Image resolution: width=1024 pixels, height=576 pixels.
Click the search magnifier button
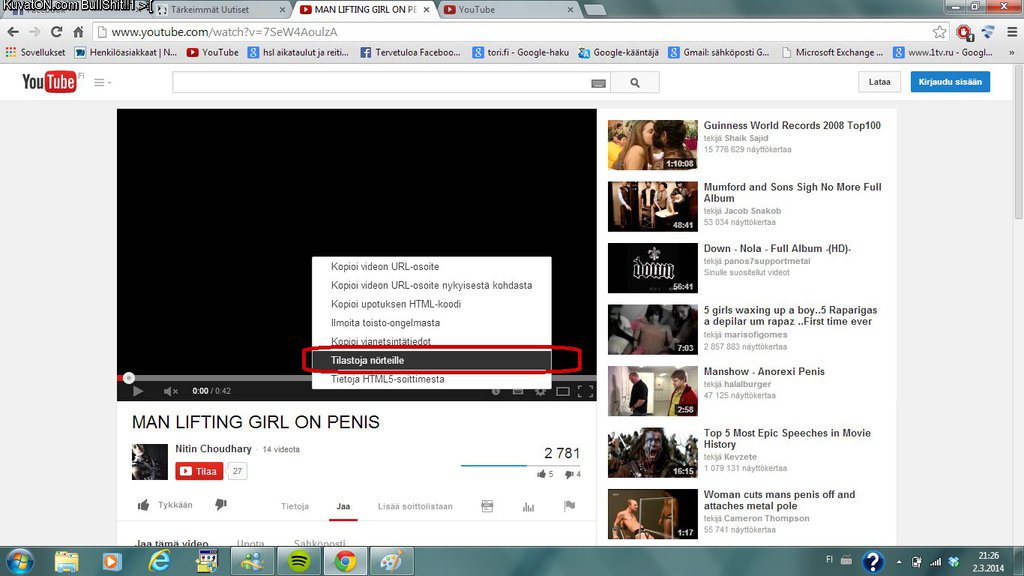click(636, 83)
